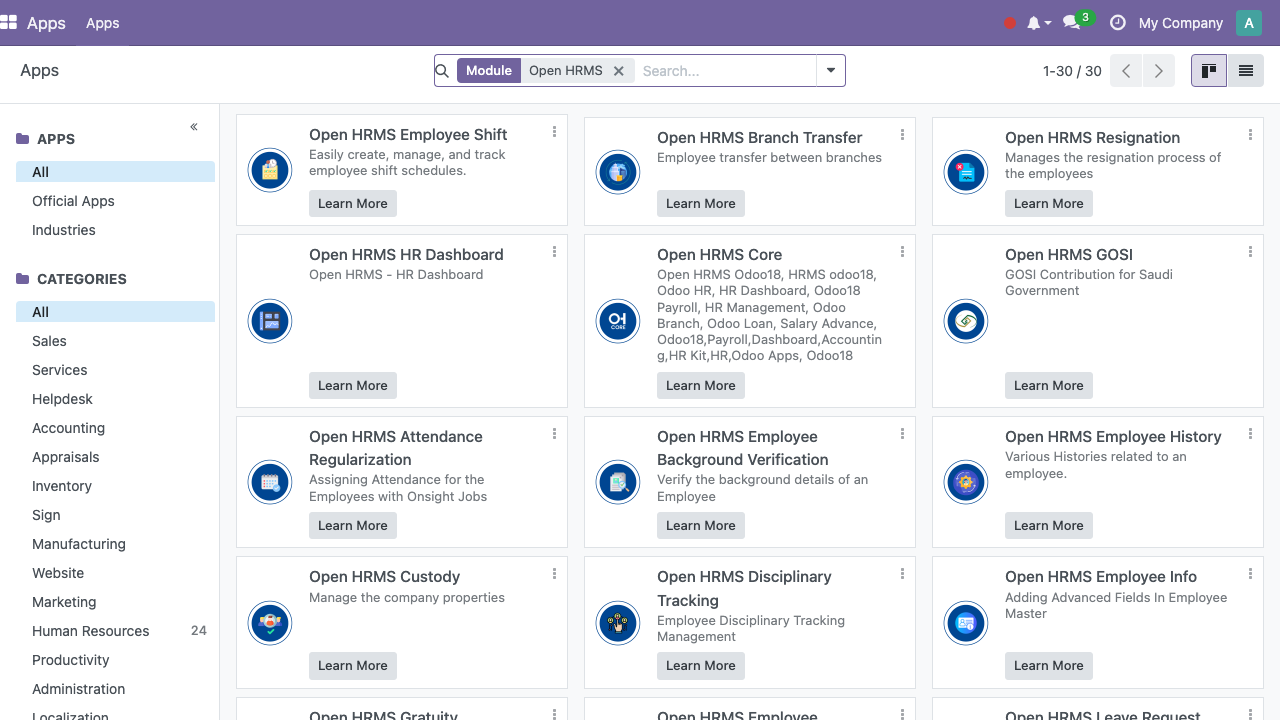This screenshot has width=1280, height=720.
Task: Open the notifications bell icon
Action: (1034, 23)
